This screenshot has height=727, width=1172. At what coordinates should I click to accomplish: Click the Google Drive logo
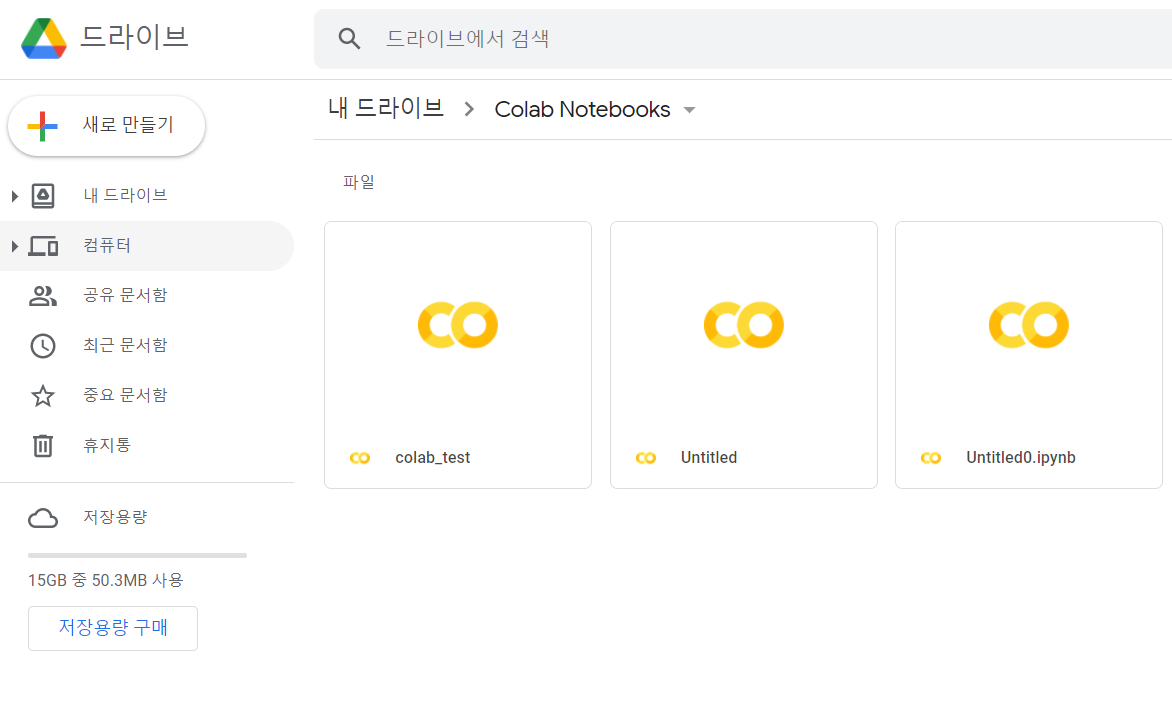[44, 38]
